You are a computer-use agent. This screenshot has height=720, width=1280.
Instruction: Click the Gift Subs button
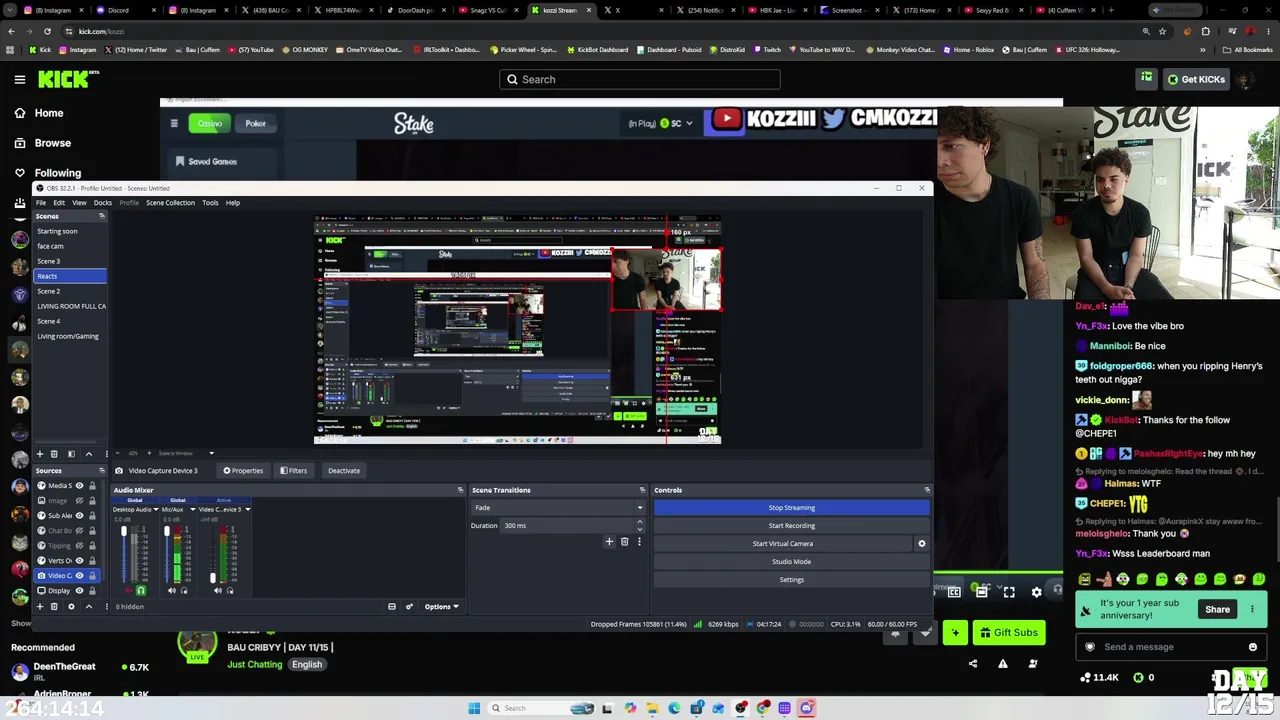tap(1009, 633)
